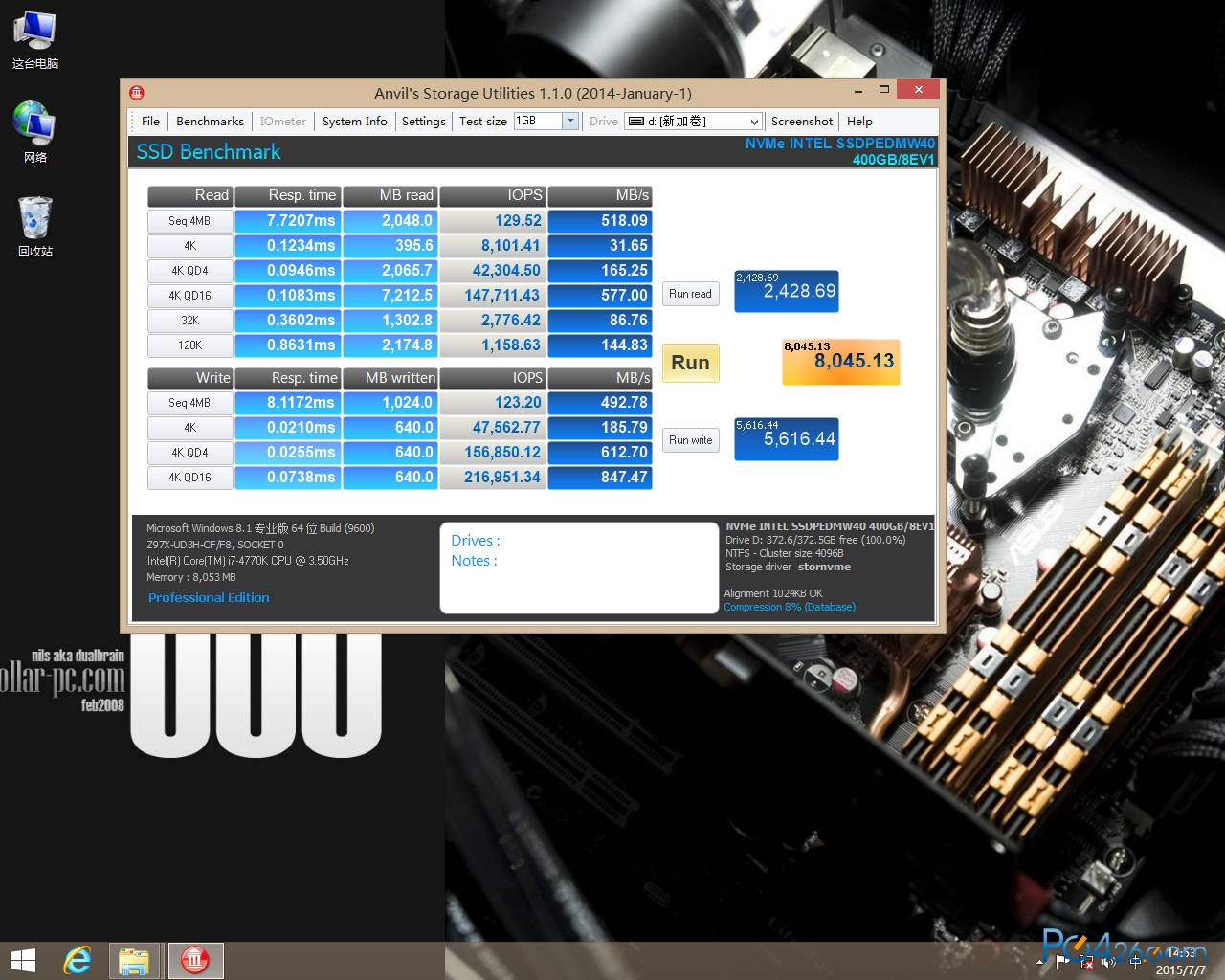Select the read 4K QD16 row label
The height and width of the screenshot is (980, 1225).
point(189,296)
